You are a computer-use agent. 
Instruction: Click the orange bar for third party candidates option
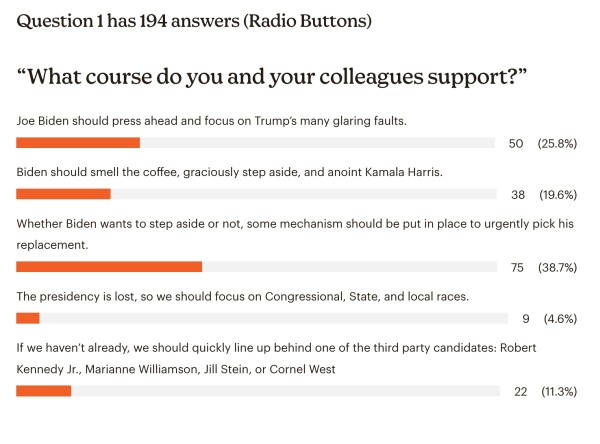(44, 391)
